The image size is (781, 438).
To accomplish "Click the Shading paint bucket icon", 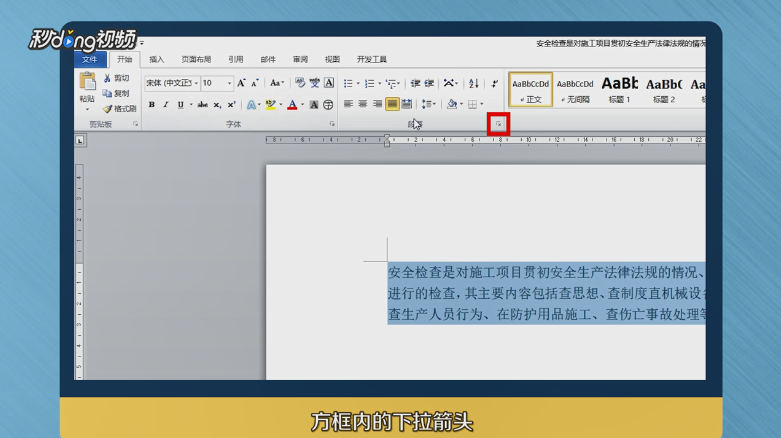I will (452, 104).
